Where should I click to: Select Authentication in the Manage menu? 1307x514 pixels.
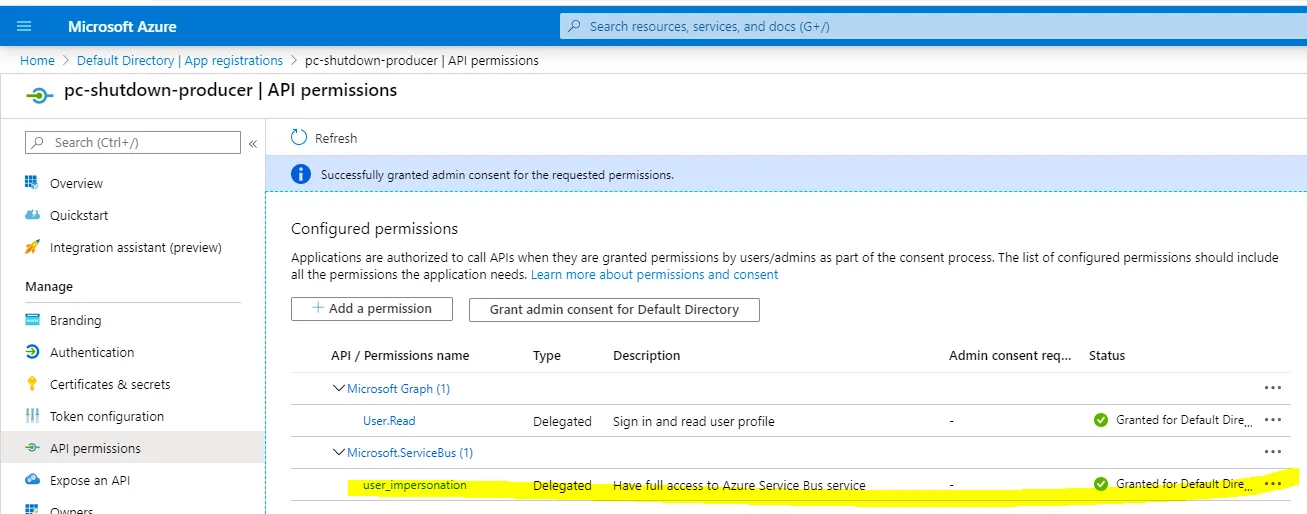coord(92,353)
